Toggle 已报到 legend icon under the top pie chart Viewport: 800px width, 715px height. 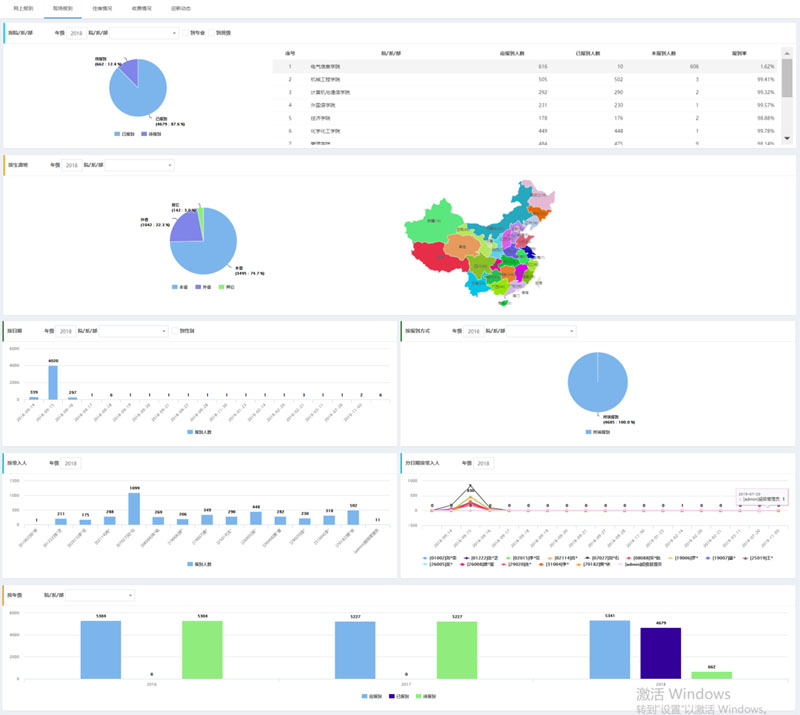coord(118,133)
